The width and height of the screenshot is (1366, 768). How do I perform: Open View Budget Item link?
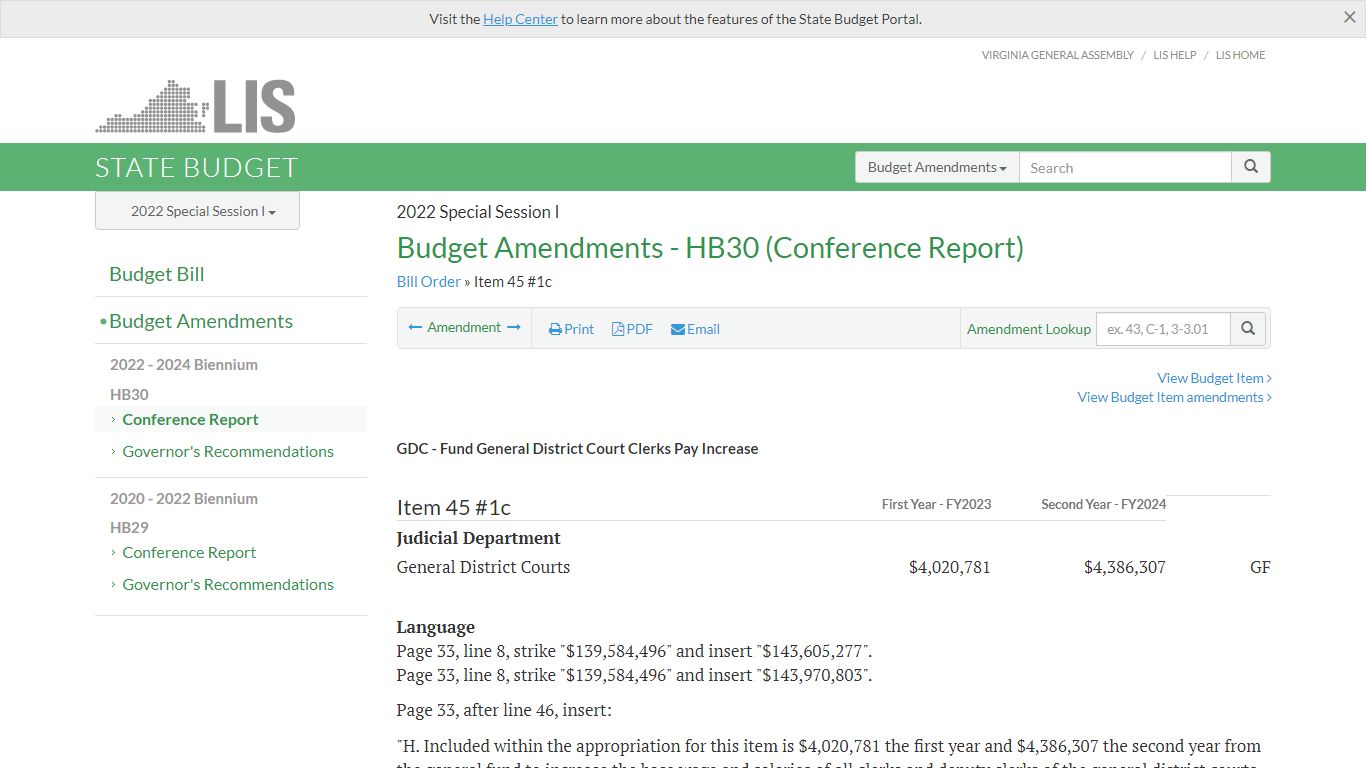click(x=1214, y=378)
